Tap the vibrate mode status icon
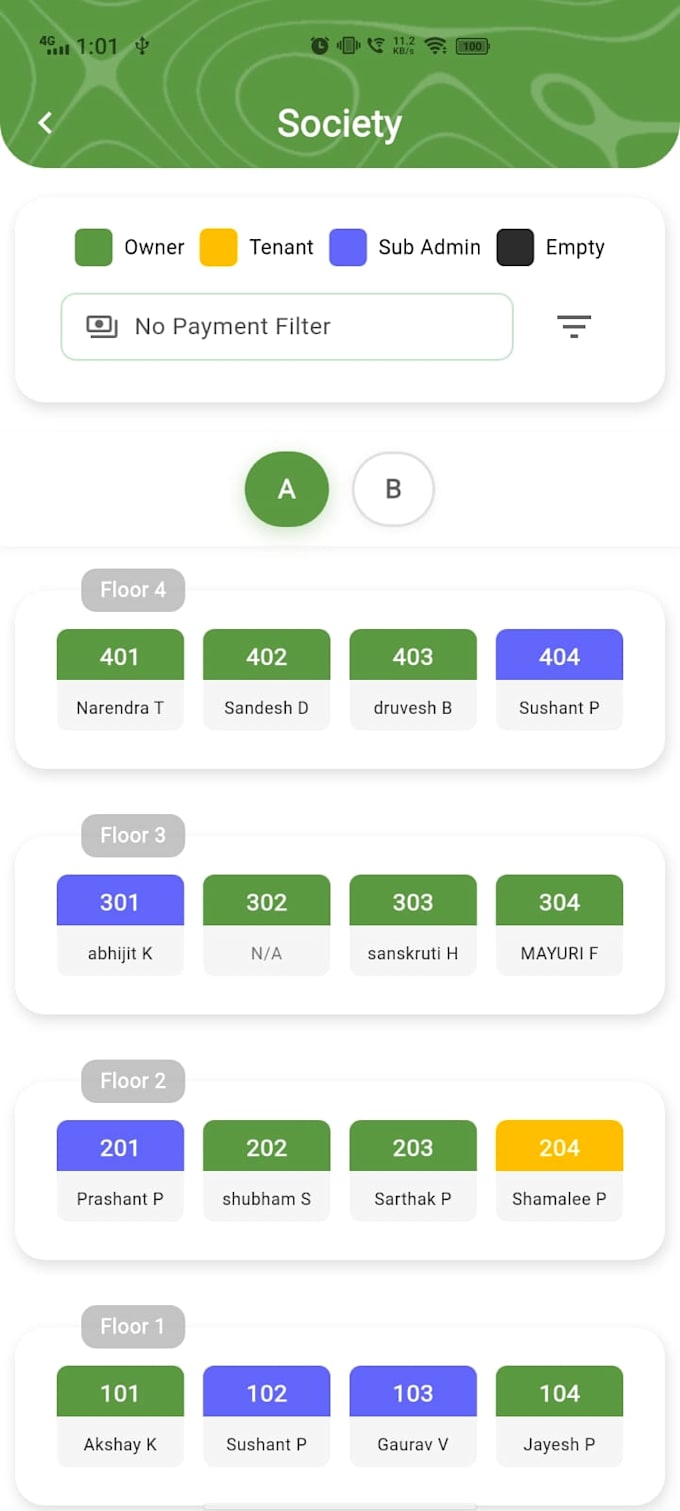Screen dimensions: 680x1511 [x=348, y=45]
